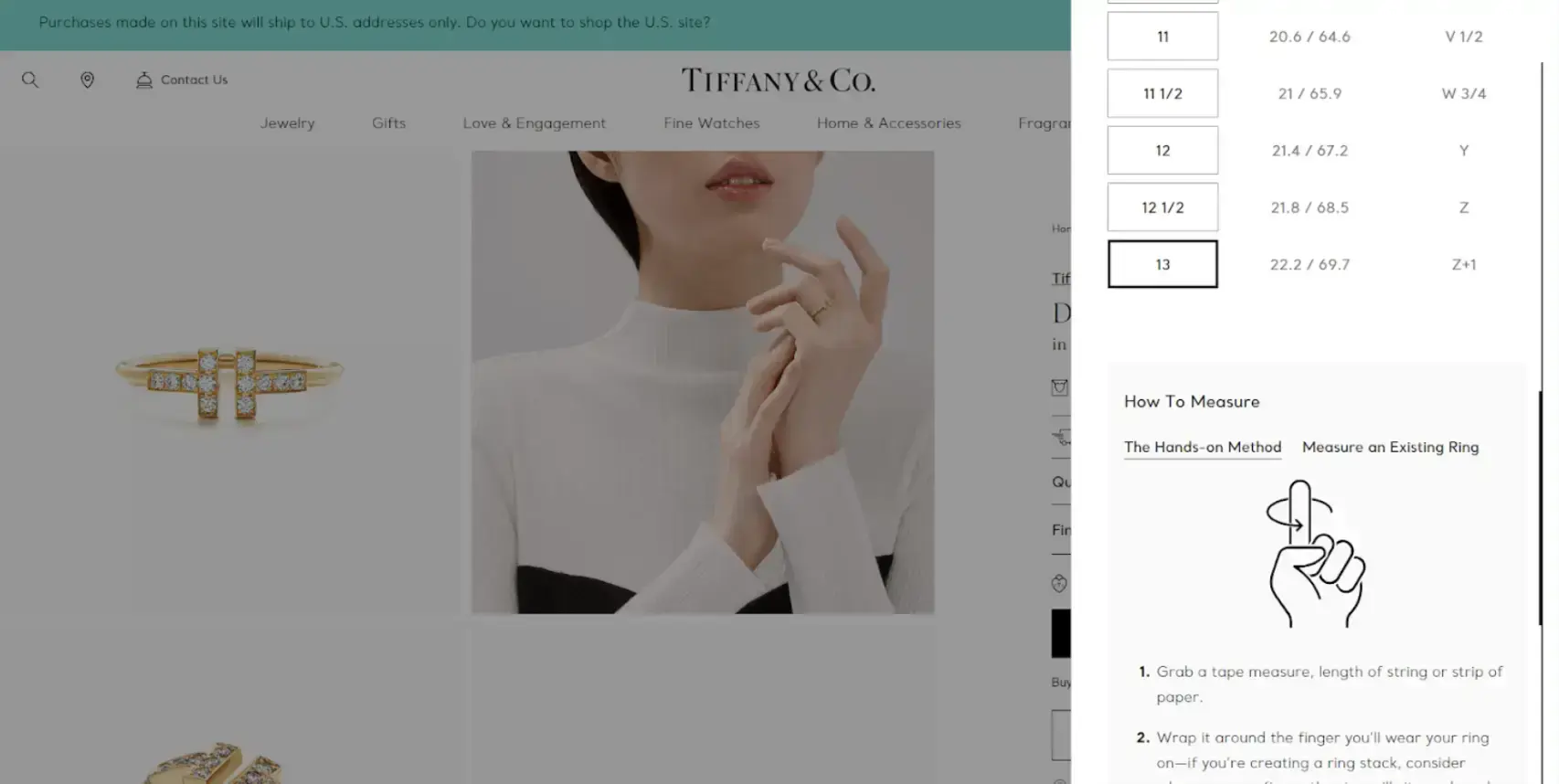Click the finger wrapping illustration
This screenshot has height=784, width=1559.
pos(1315,554)
